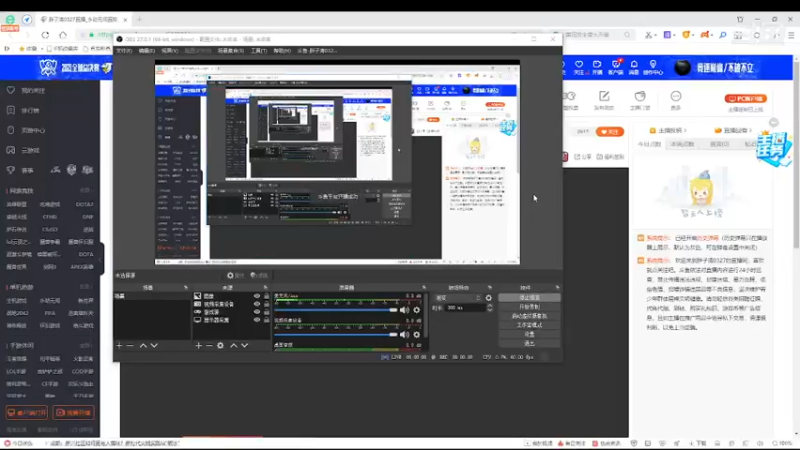Viewport: 800px width, 450px height.
Task: Reload the browser page
Action: point(45,35)
